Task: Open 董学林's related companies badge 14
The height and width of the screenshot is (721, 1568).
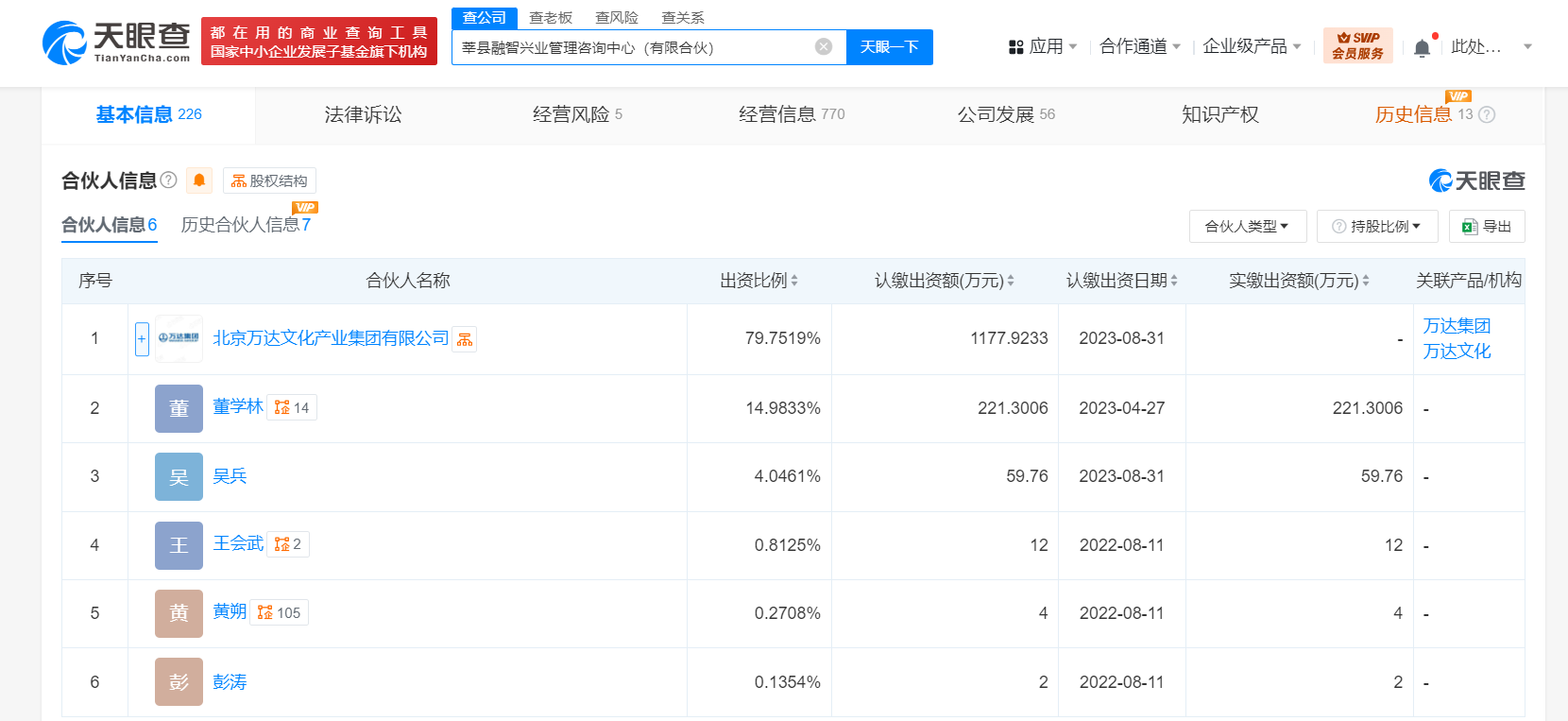Action: tap(292, 407)
